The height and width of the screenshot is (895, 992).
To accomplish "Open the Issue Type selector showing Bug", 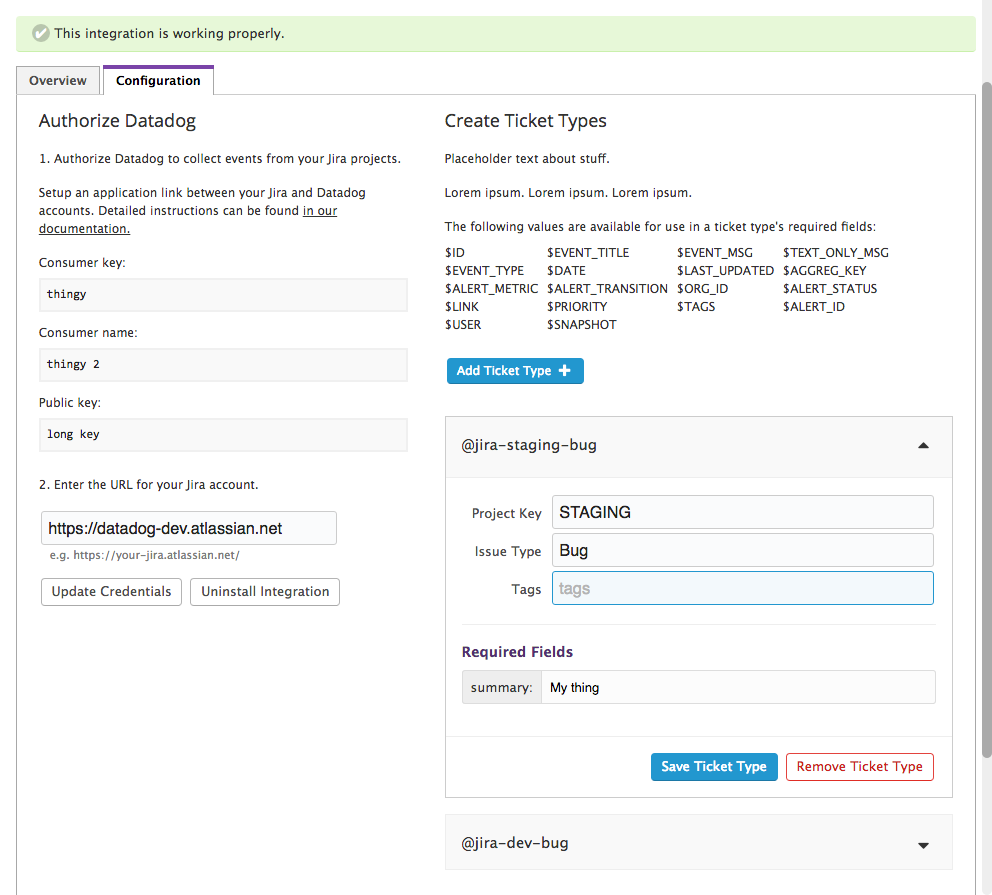I will coord(742,549).
